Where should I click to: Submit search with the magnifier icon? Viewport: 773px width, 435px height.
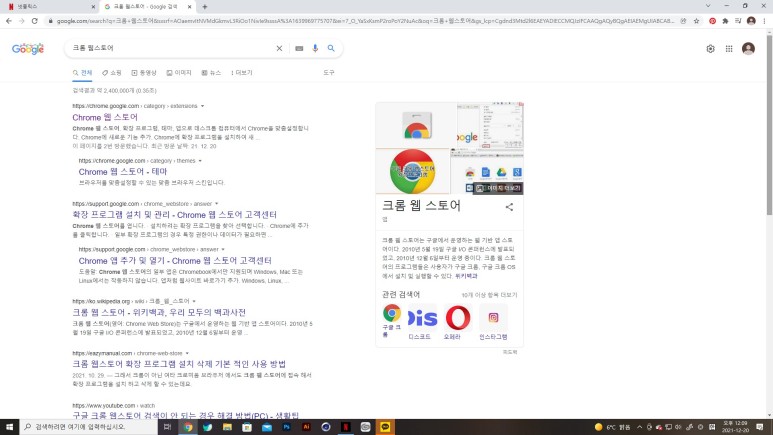331,48
